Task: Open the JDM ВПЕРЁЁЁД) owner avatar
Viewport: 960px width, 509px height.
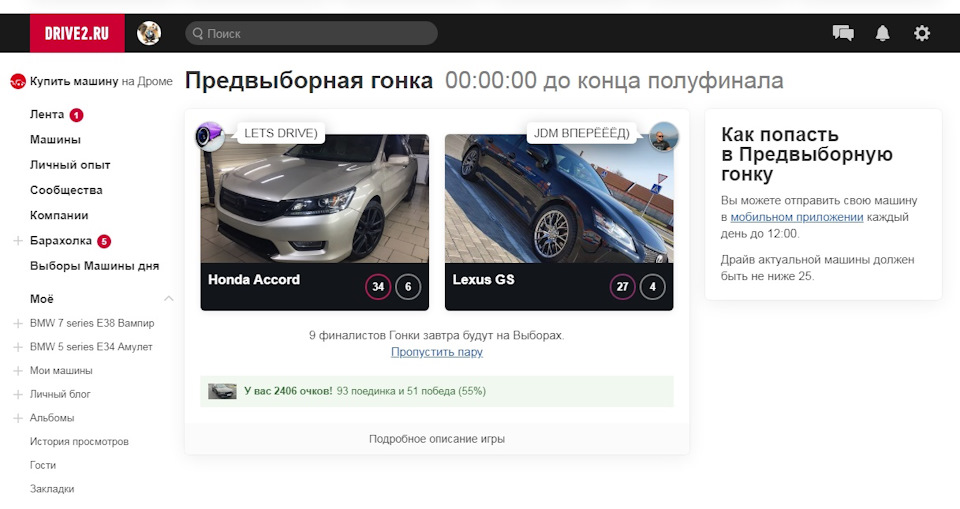Action: 664,136
